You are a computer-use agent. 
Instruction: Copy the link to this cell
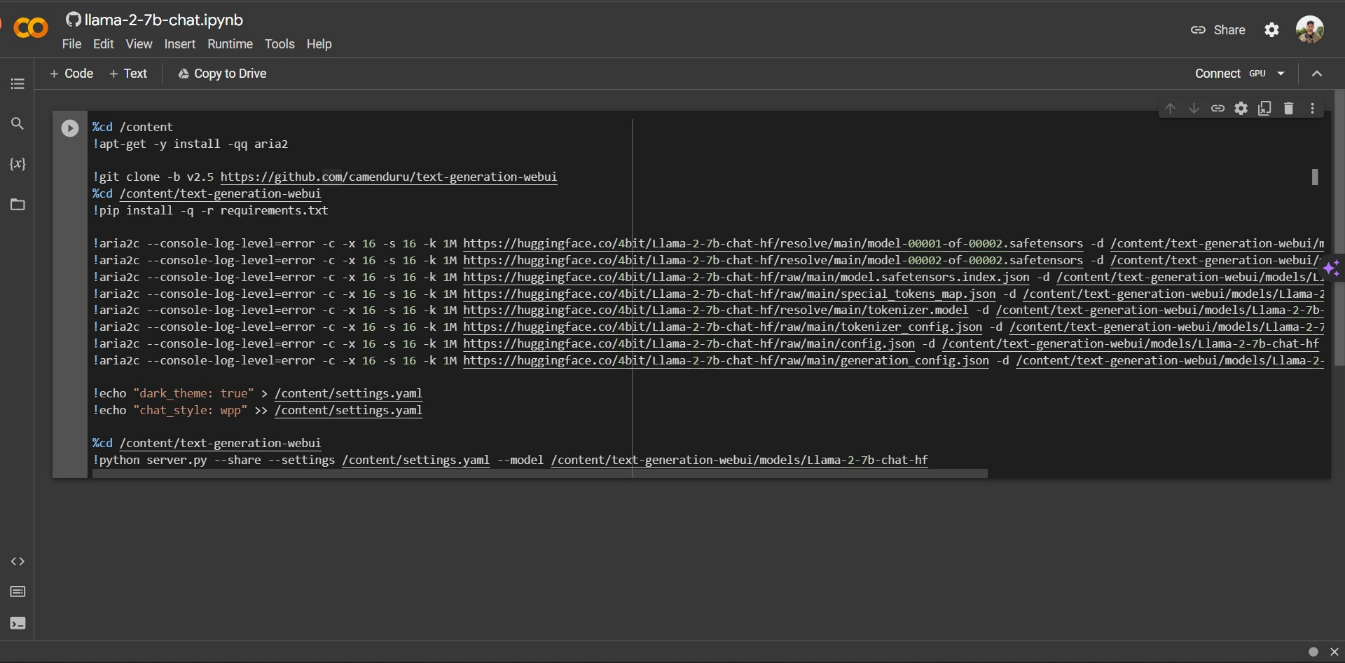pos(1218,107)
